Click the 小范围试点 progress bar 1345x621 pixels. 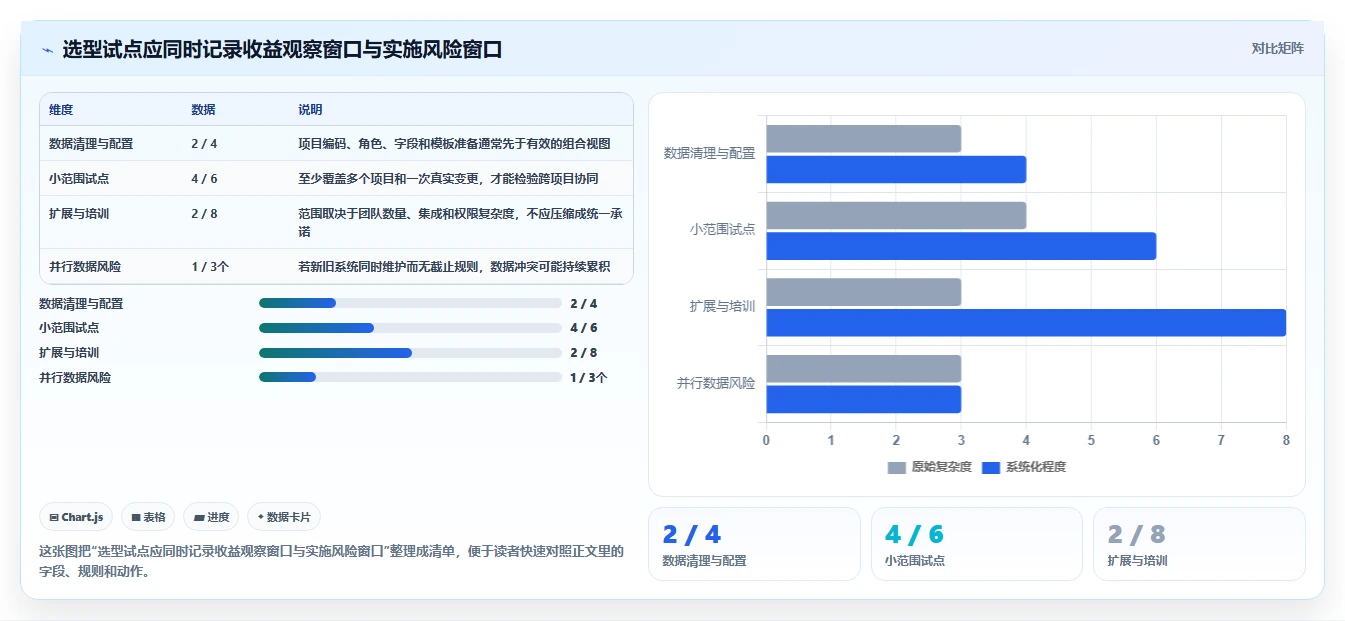410,328
